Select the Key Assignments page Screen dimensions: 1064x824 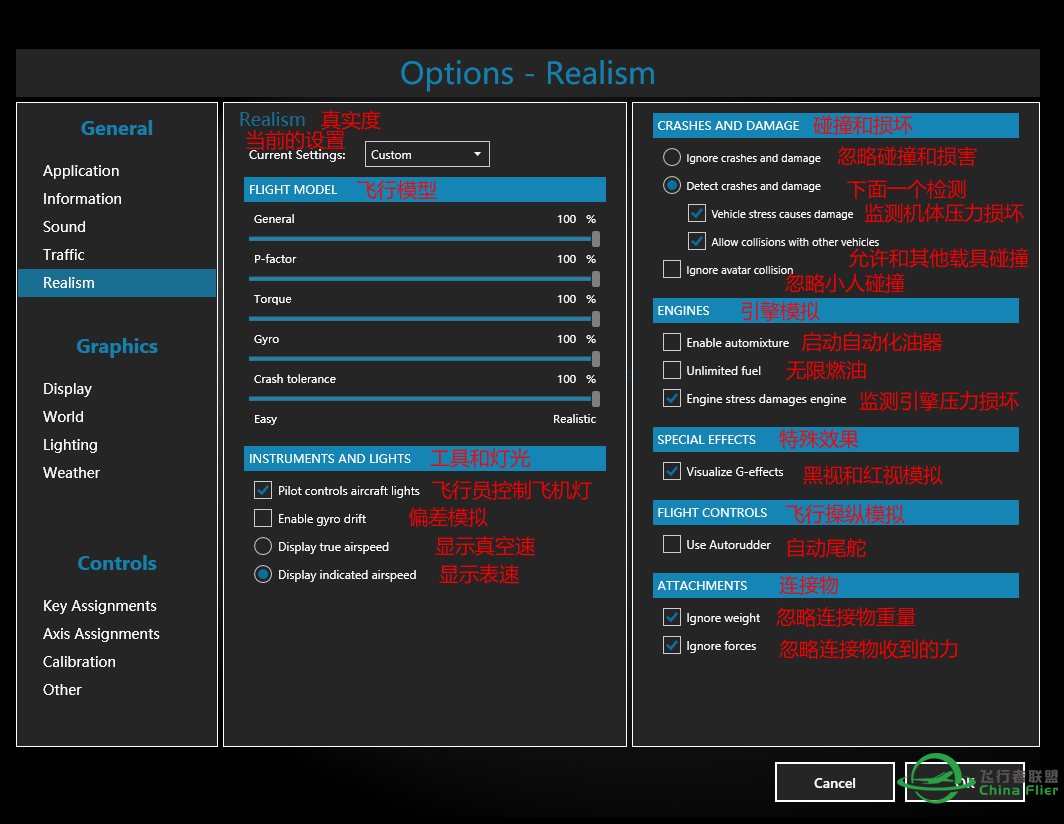[99, 605]
